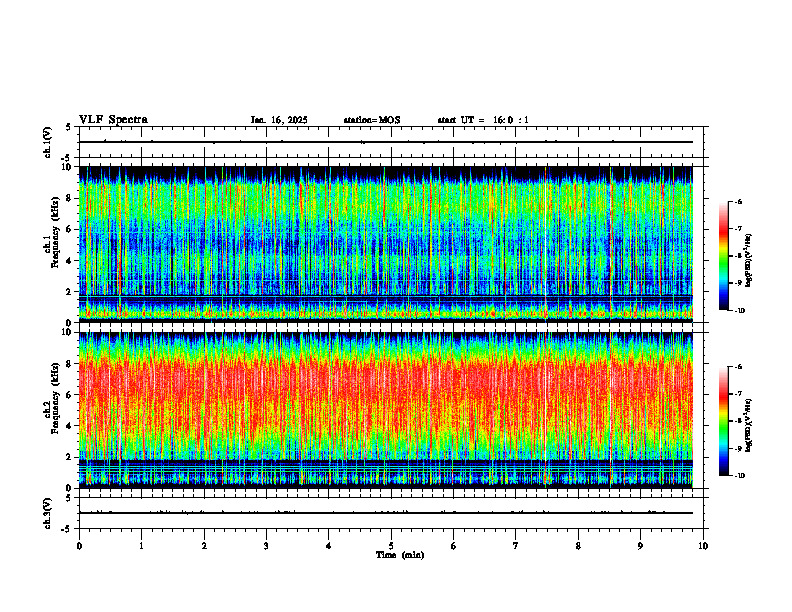Click the time-axis tick label "7"
The width and height of the screenshot is (792, 612).
point(516,546)
